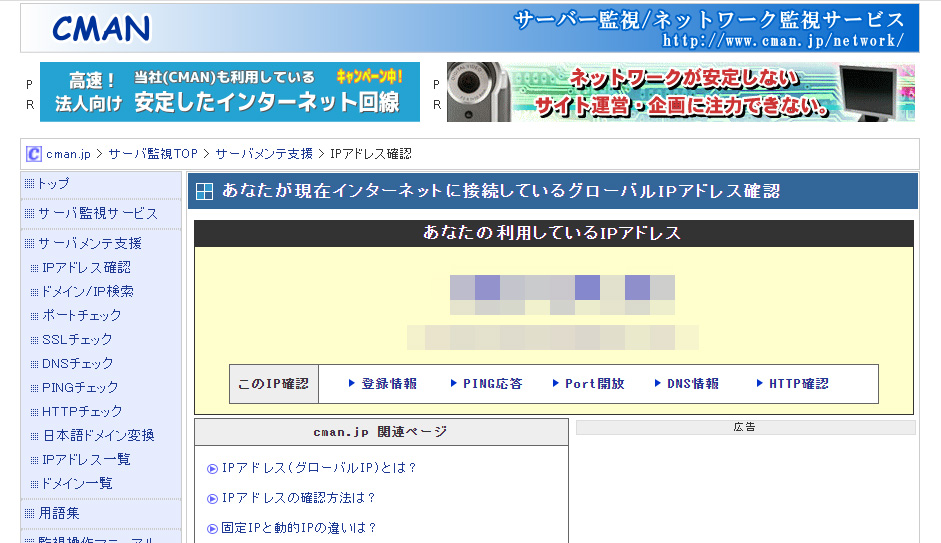Check Port開放 for this IP
This screenshot has height=543, width=941.
(x=595, y=384)
